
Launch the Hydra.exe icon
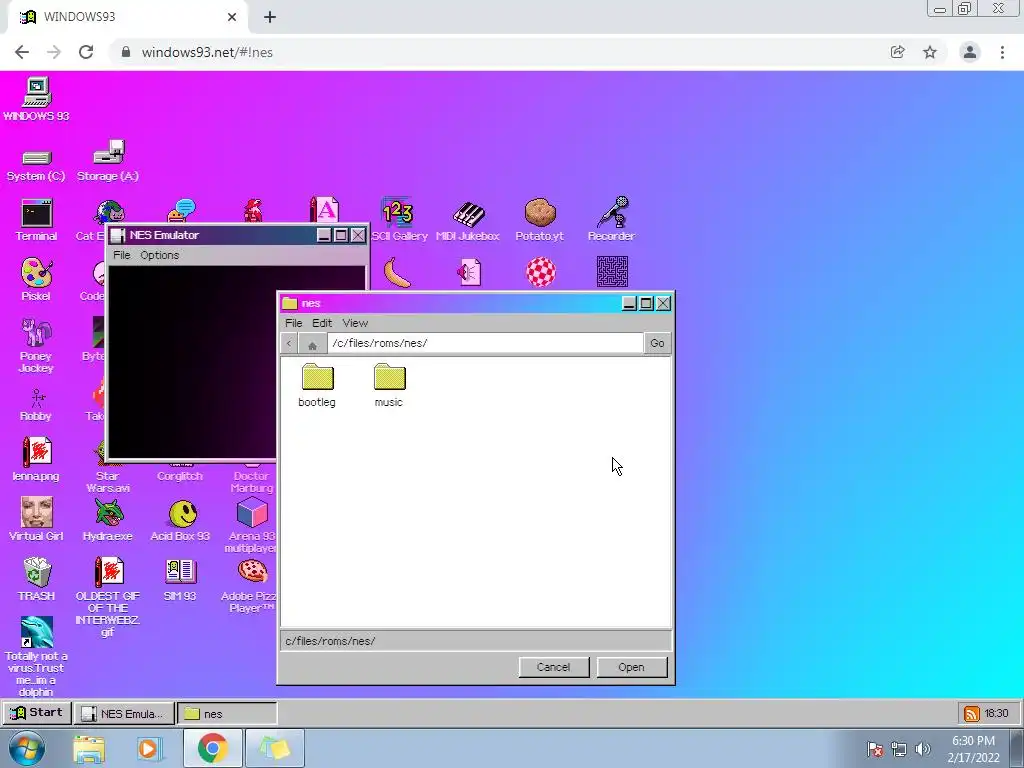(108, 519)
